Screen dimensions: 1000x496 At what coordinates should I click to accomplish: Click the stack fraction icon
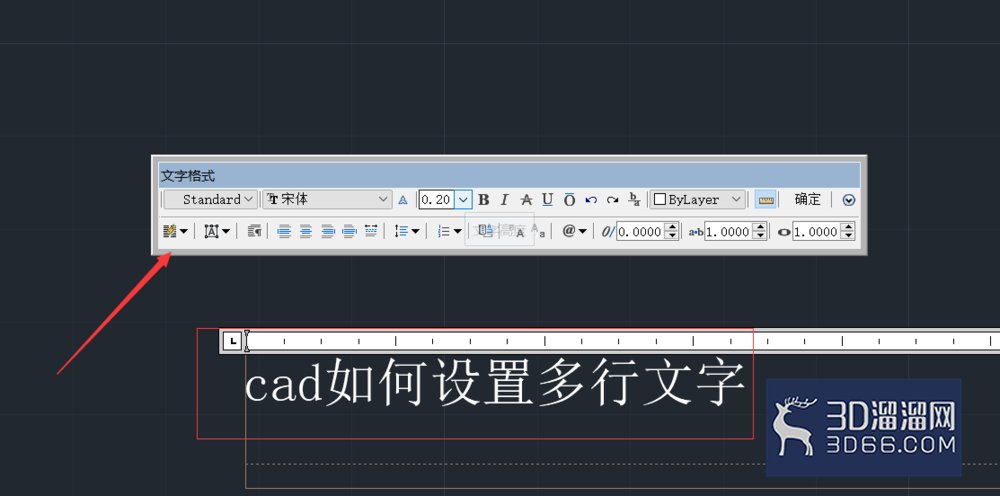coord(634,200)
